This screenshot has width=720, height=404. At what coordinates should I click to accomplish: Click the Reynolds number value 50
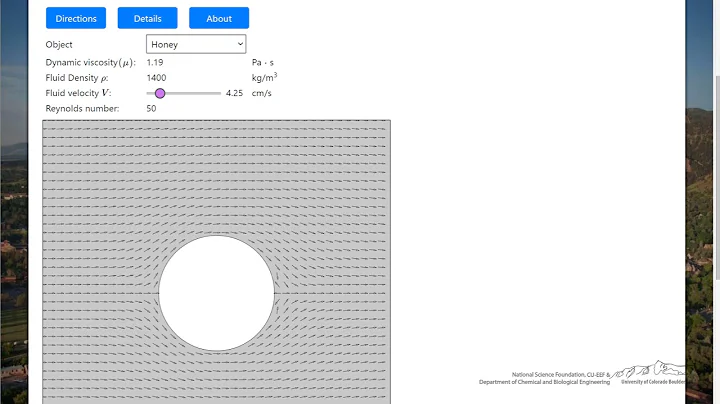151,108
